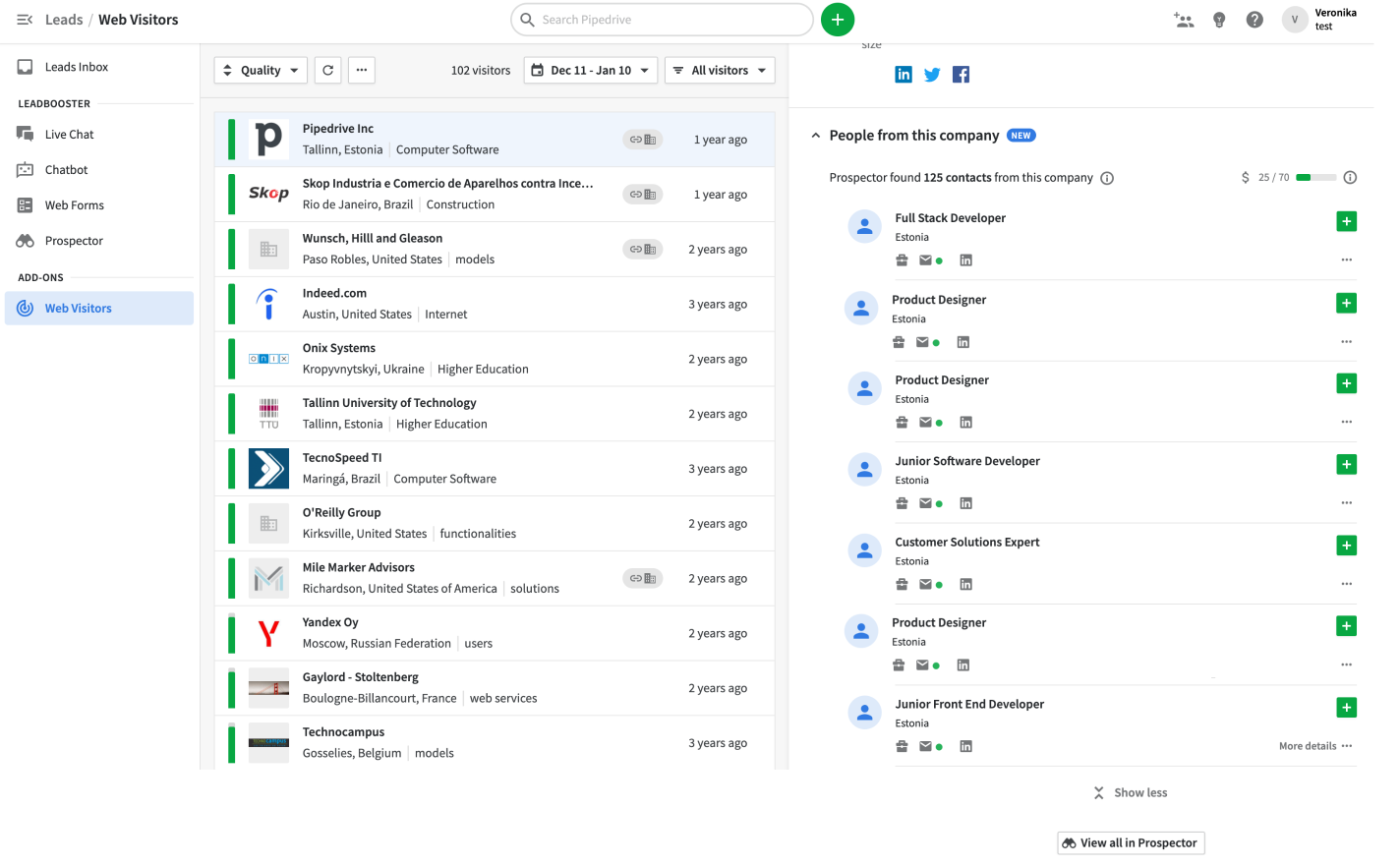Click the NEW badge beside People from this company

[x=1021, y=136]
